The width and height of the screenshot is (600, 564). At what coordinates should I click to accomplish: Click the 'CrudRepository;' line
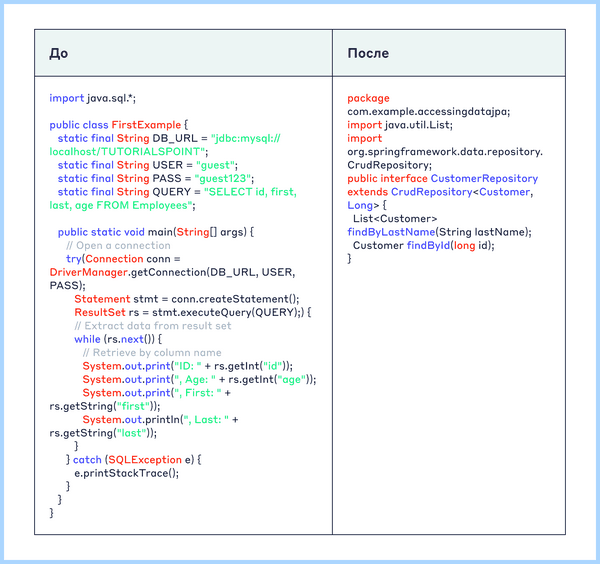[390, 165]
